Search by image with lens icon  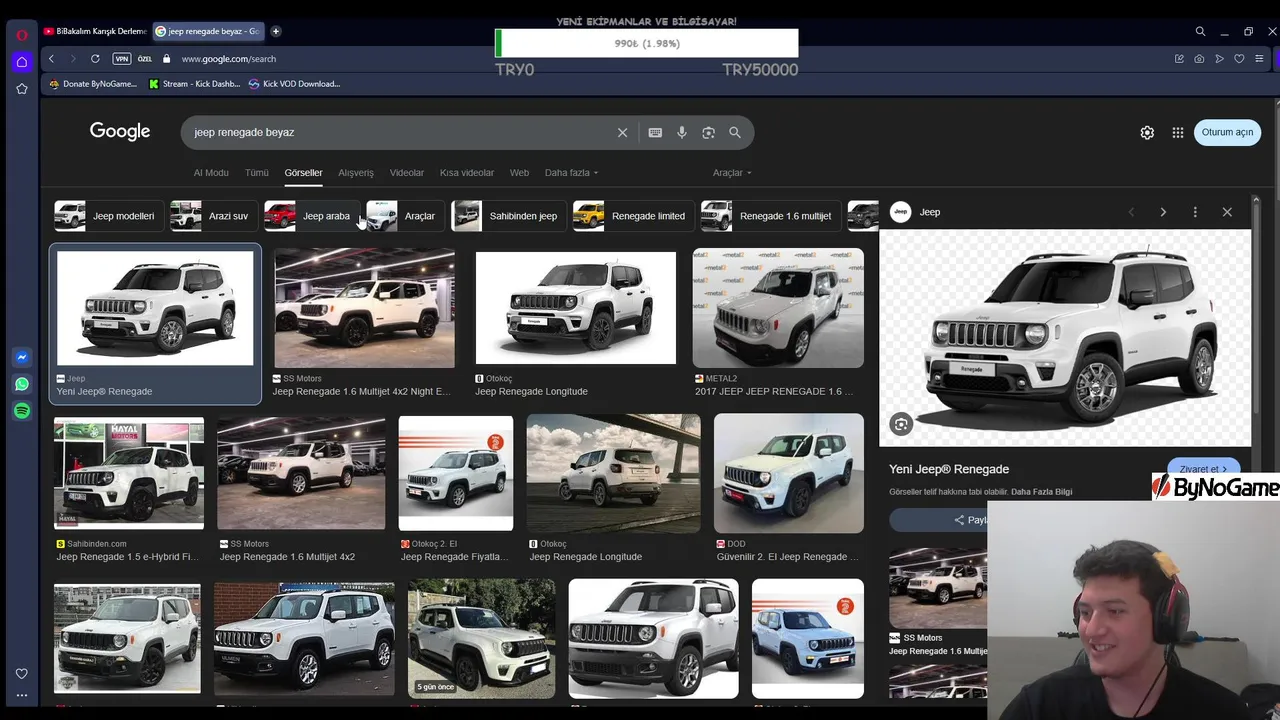708,132
